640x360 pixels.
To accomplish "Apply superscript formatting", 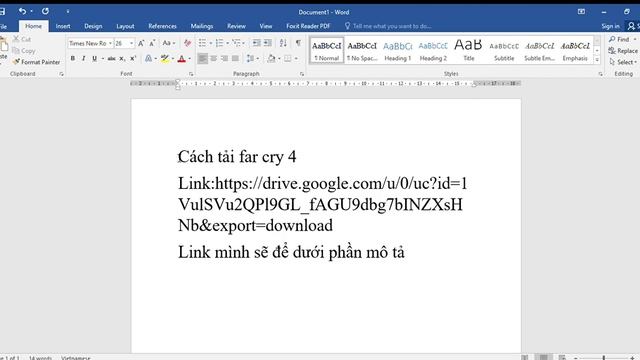I will (x=133, y=59).
